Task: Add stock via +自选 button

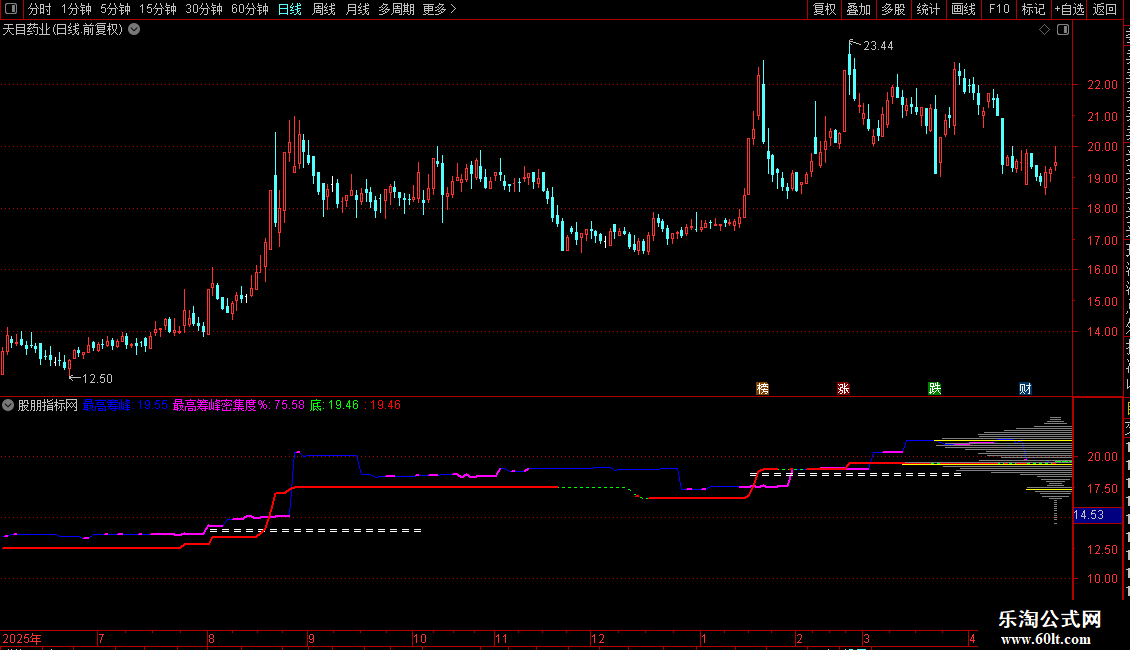Action: tap(1069, 9)
